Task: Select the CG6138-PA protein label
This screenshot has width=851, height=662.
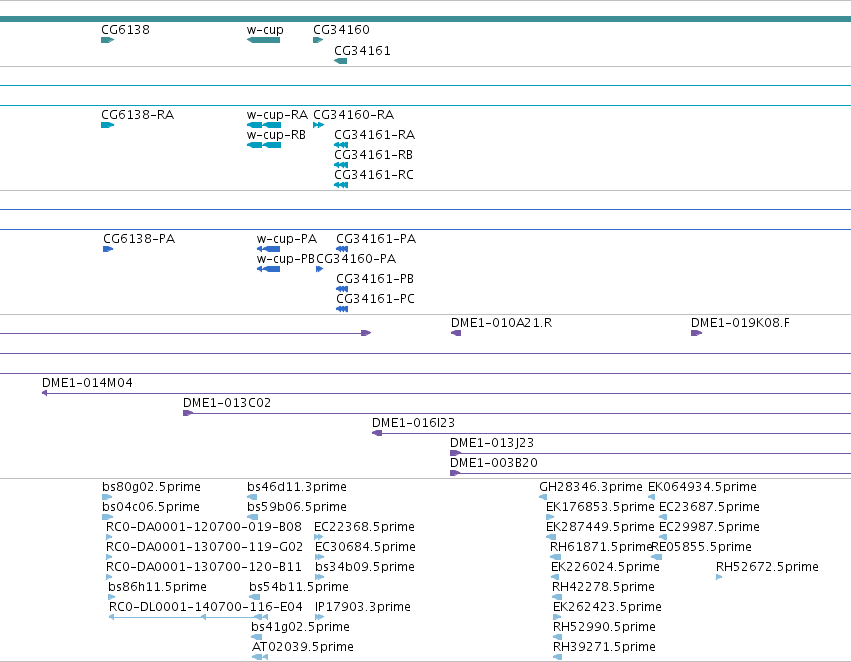Action: coord(139,239)
